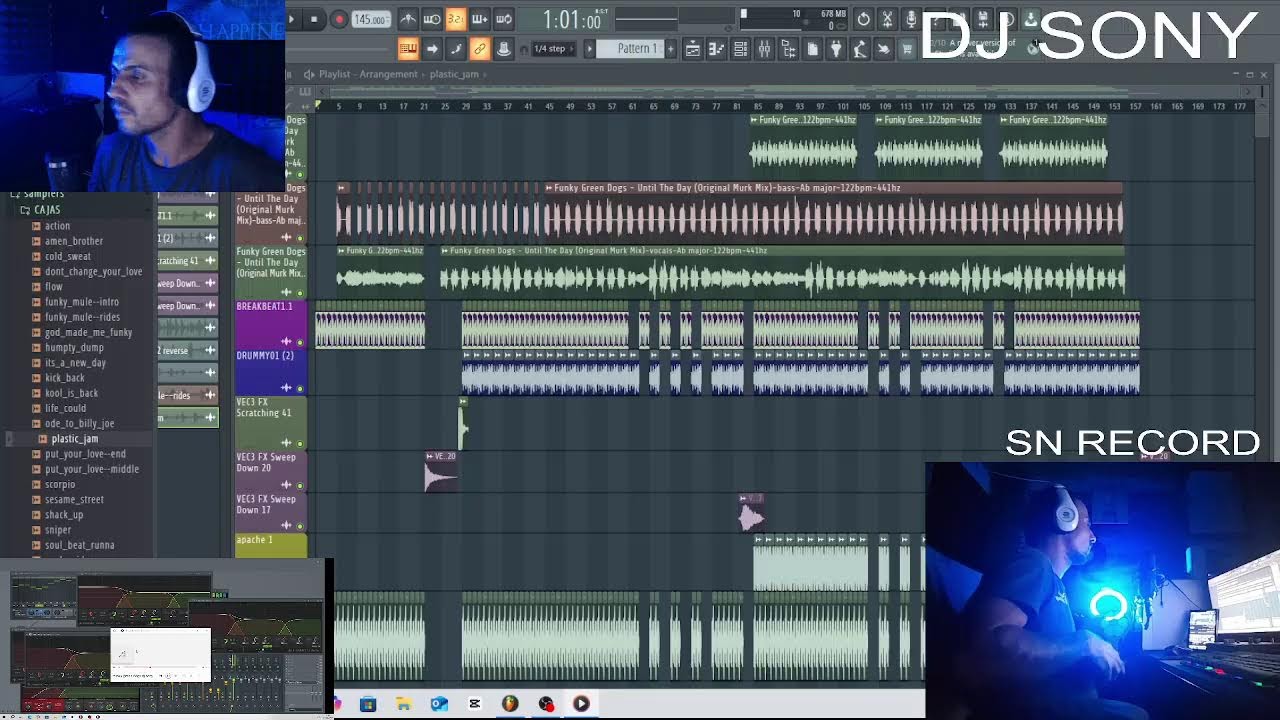The image size is (1280, 720).
Task: Click Playlist - Arrangement breadcrumb label
Action: [368, 74]
